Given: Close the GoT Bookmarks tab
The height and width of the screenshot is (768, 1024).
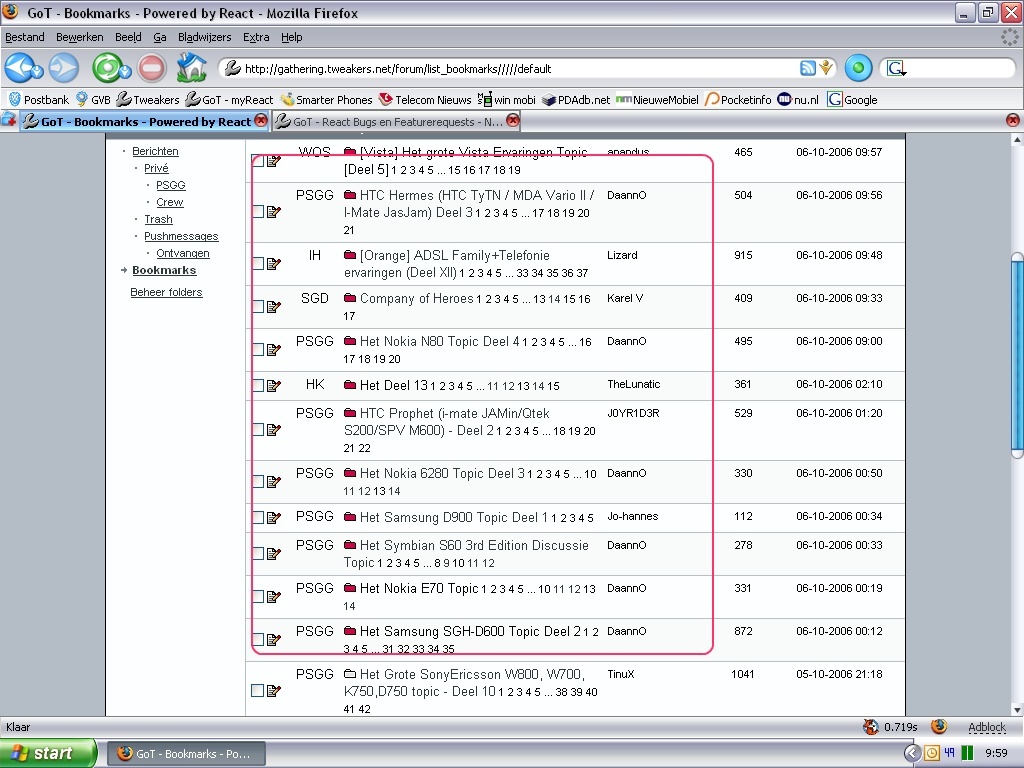Looking at the screenshot, I should (261, 120).
